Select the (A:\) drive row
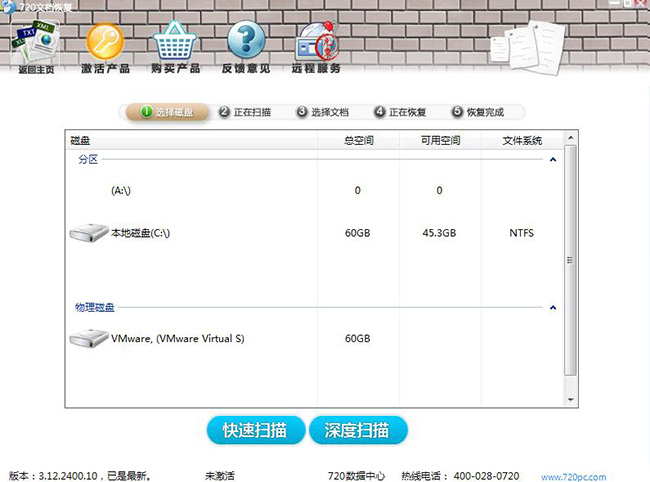 click(315, 191)
